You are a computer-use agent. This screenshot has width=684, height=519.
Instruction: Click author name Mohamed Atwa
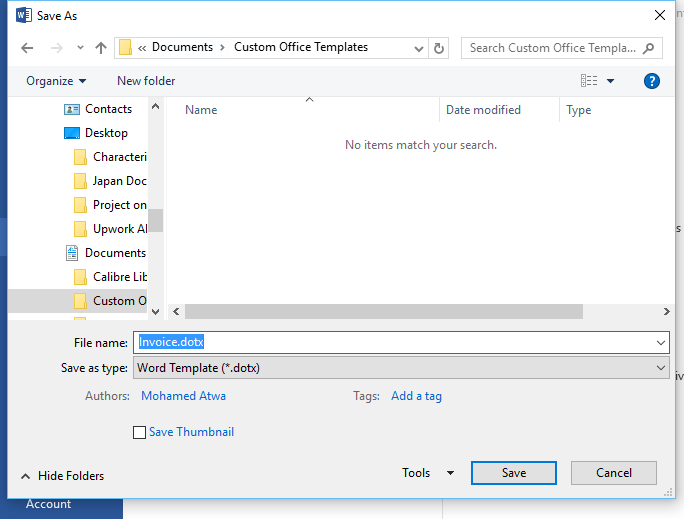[x=184, y=396]
